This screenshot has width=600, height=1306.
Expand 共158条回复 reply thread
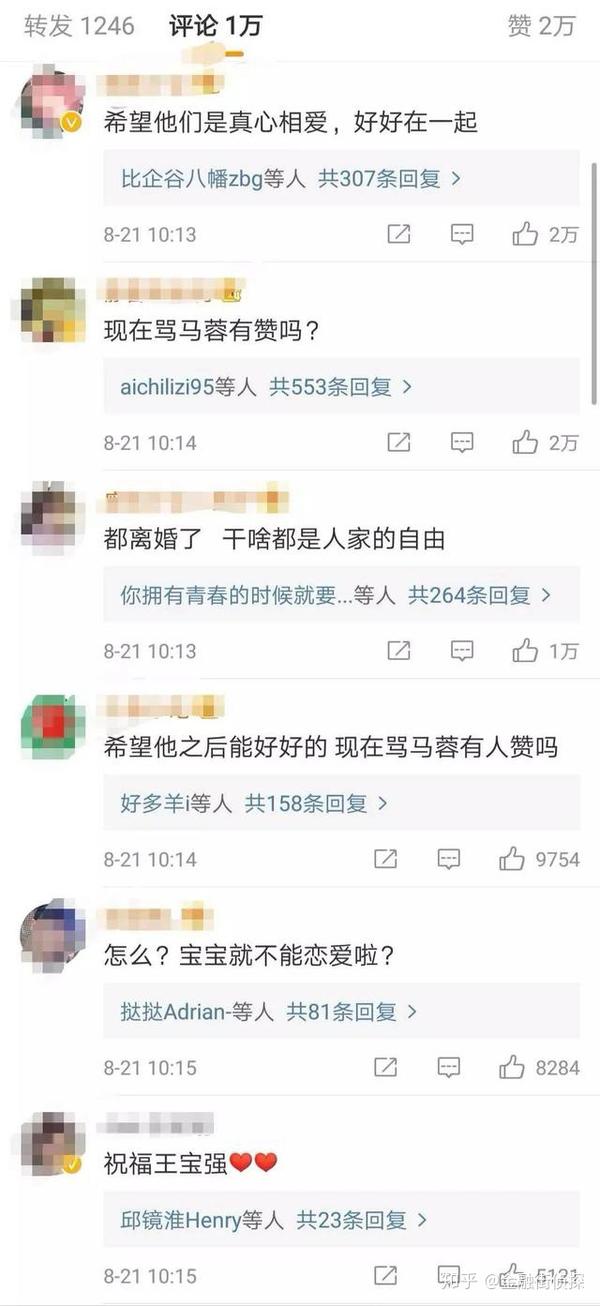[x=317, y=803]
